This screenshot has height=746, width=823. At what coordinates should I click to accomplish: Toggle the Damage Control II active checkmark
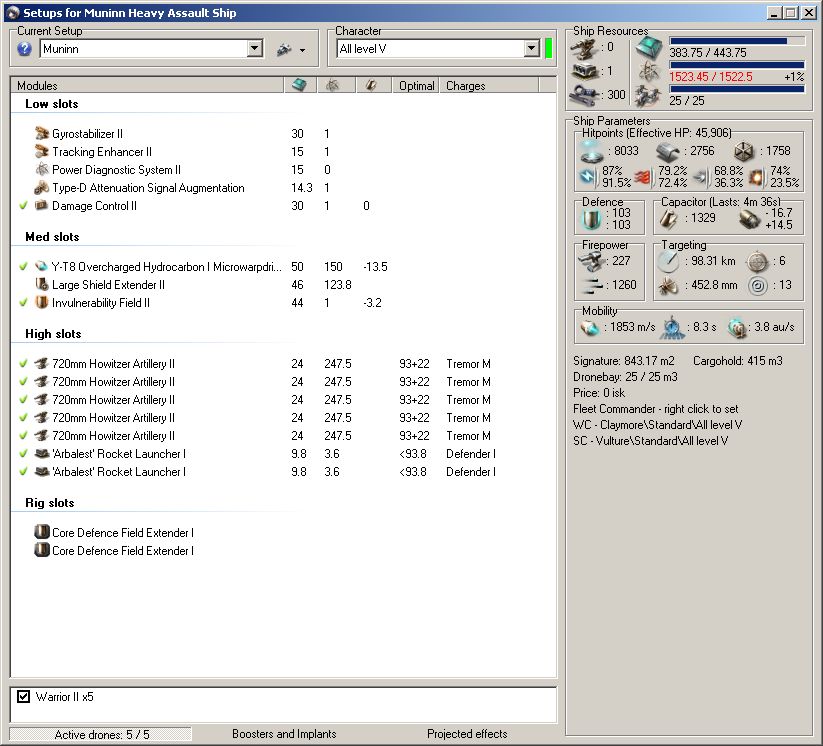(x=23, y=206)
